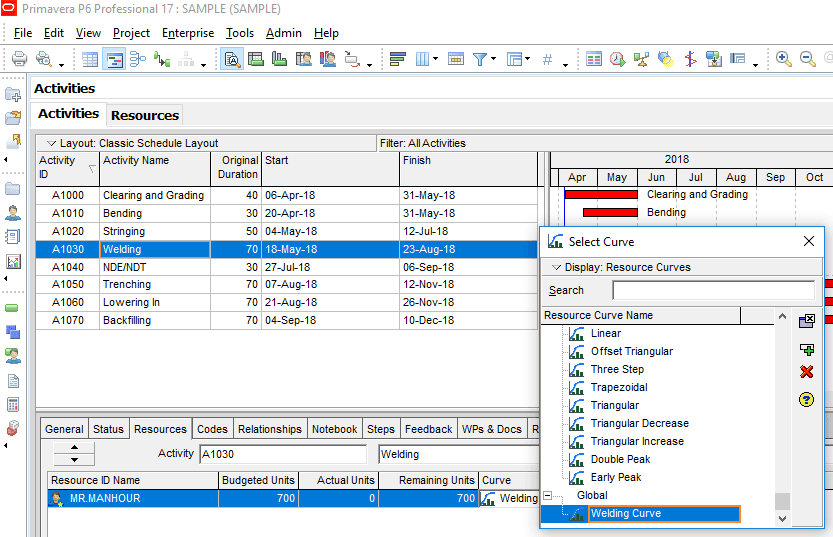Click the Level Resources icon
This screenshot has height=537, width=833.
641,59
